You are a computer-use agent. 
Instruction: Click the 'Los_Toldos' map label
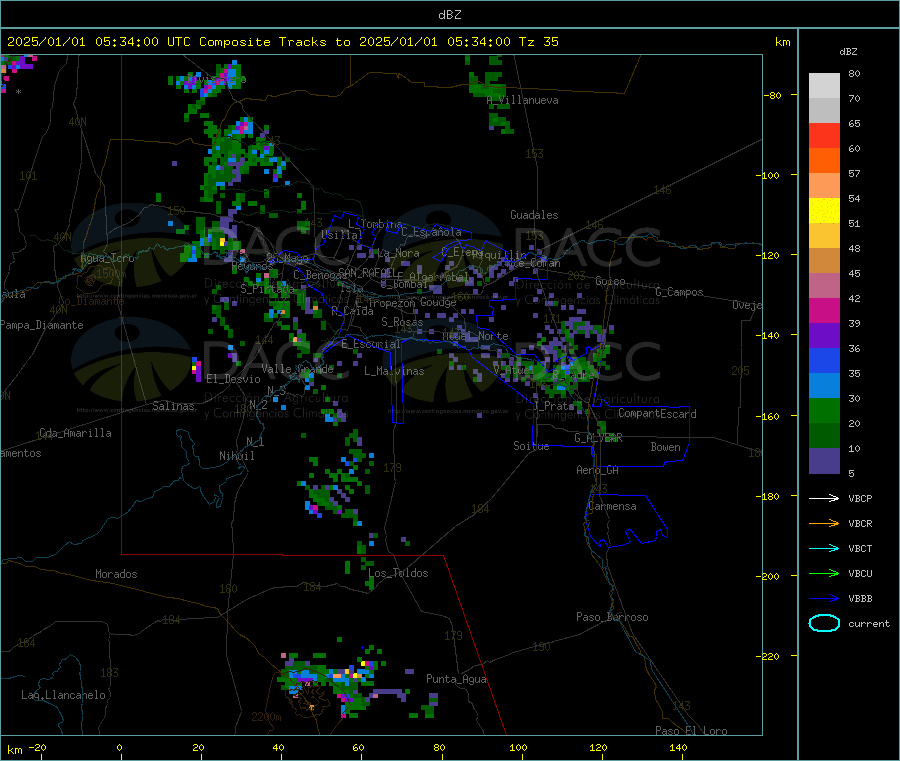tap(398, 573)
